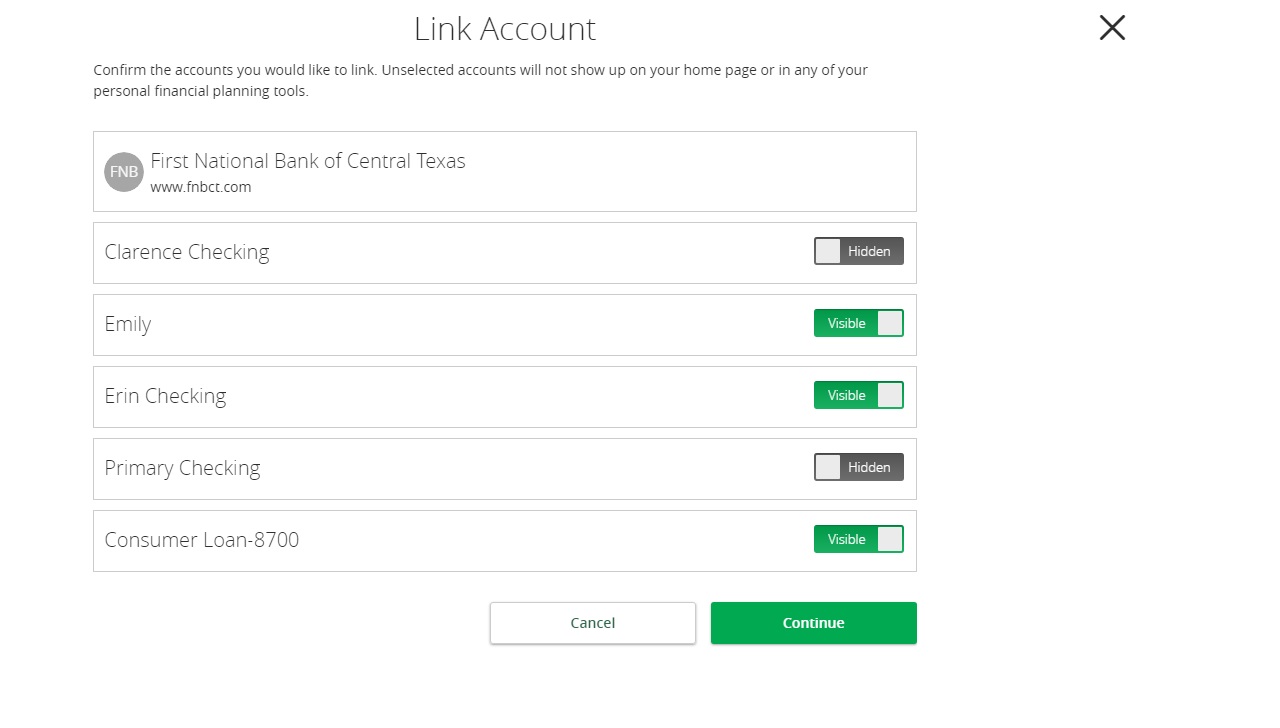Click the "personal financial planning tools" text
Viewport: 1280px width, 728px height.
pos(200,91)
